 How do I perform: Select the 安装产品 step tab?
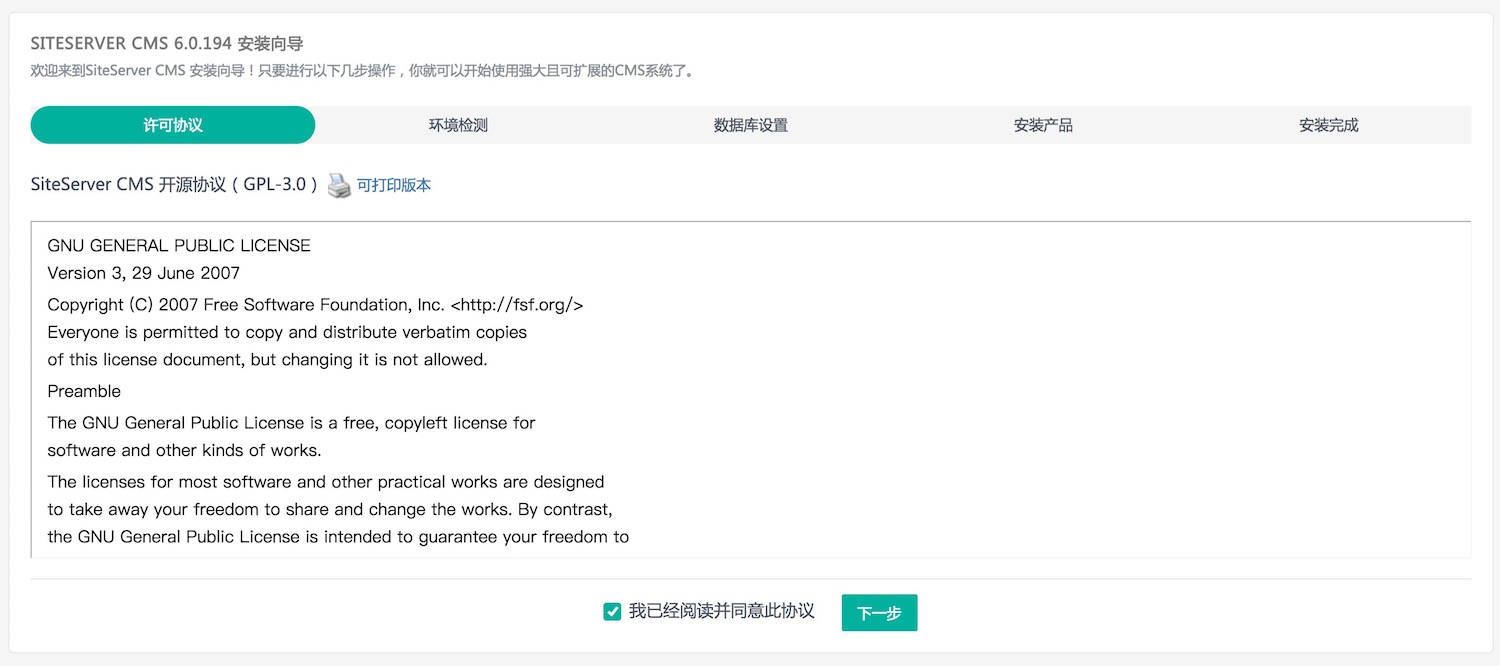[1043, 125]
